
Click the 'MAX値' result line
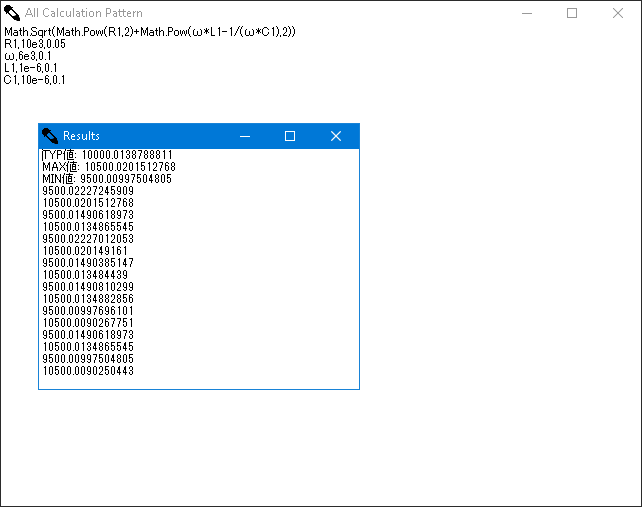[109, 167]
